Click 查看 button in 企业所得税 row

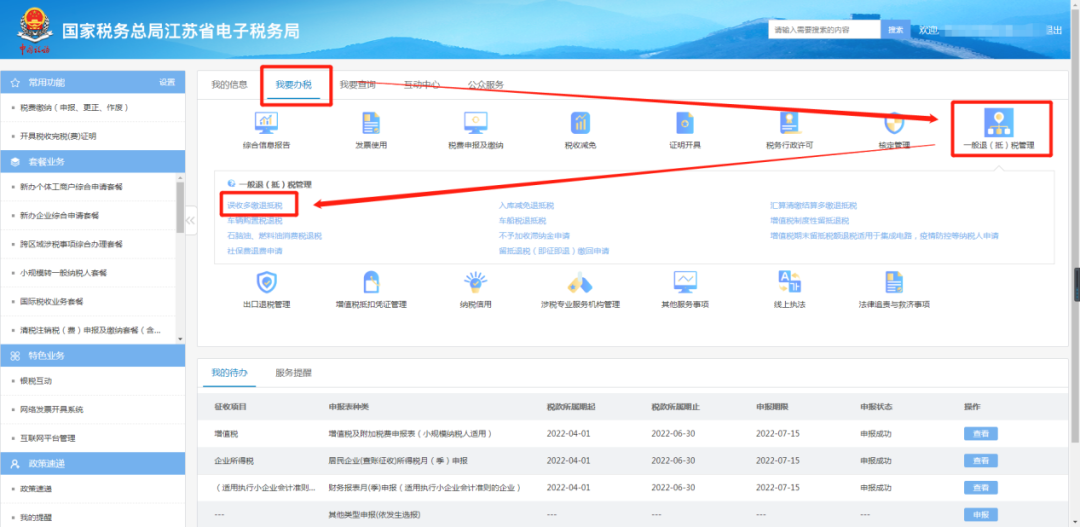click(x=981, y=461)
